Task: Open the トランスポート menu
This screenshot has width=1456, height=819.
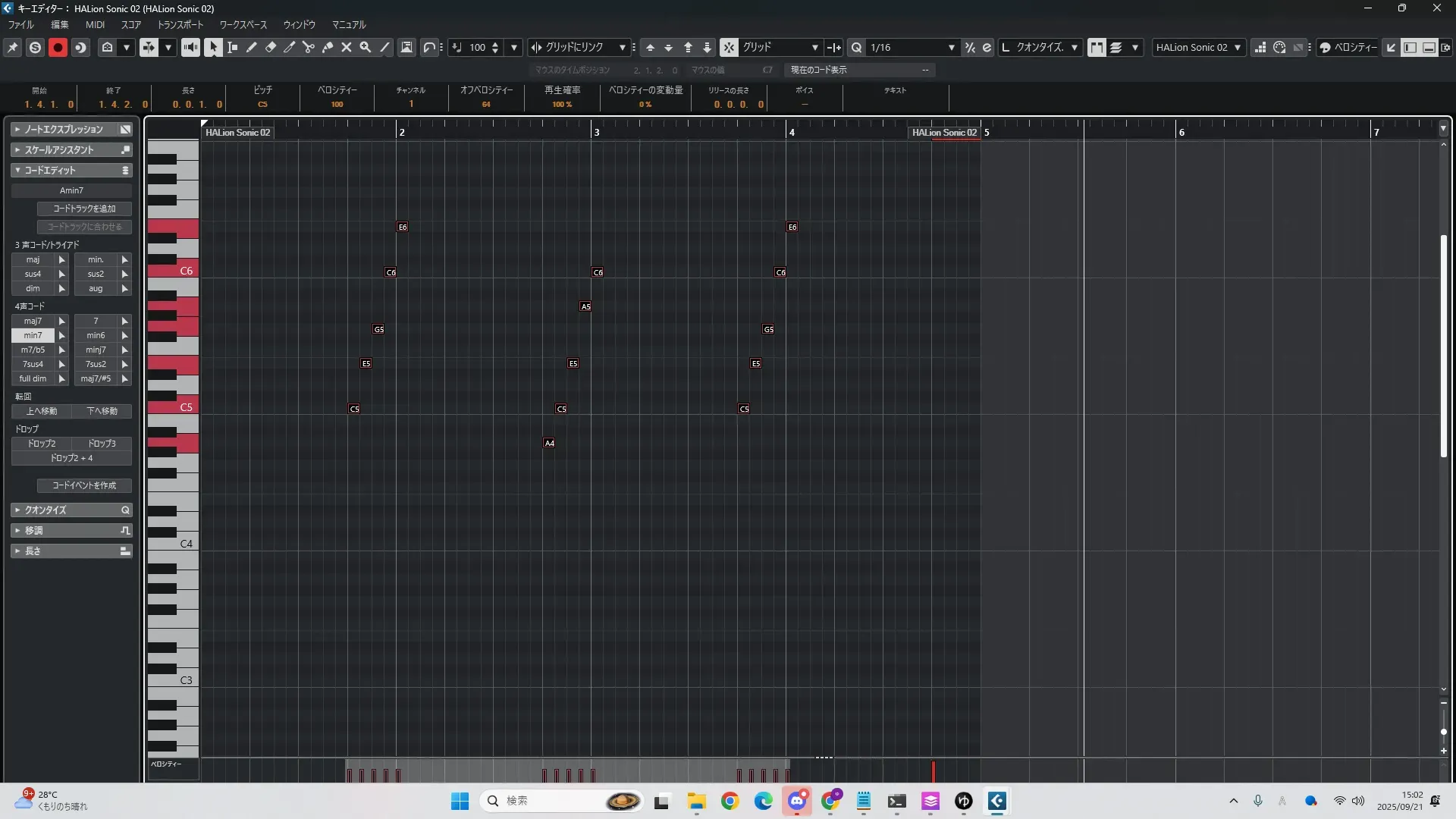Action: tap(180, 25)
